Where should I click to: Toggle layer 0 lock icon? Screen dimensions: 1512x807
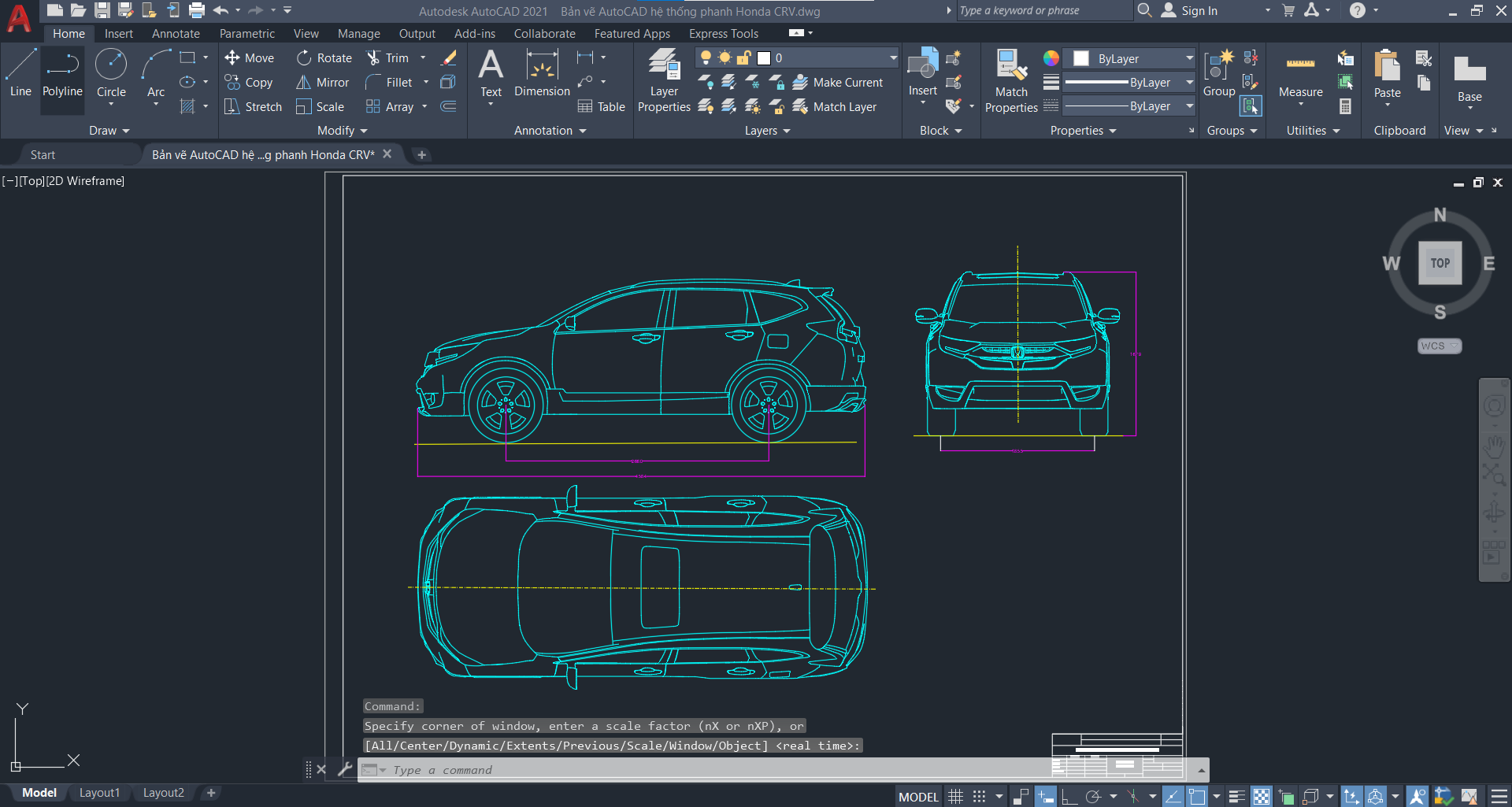[x=743, y=57]
